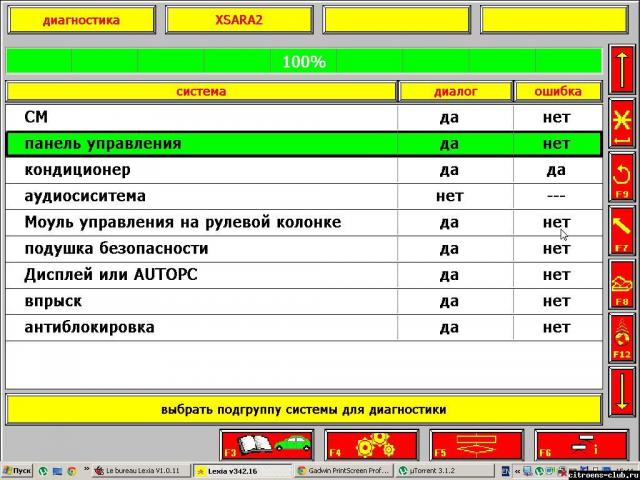Viewport: 640px width, 480px height.
Task: Click the F12 globe button
Action: click(x=622, y=338)
